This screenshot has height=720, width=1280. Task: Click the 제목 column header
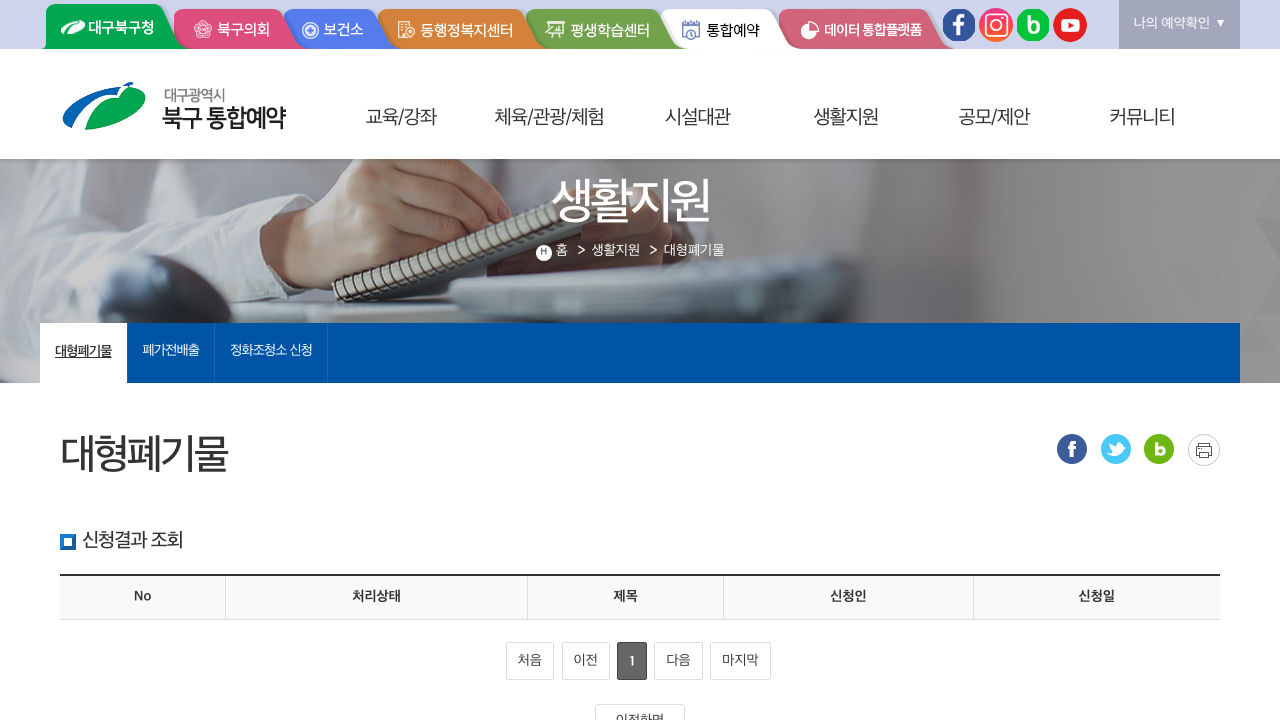[x=625, y=597]
